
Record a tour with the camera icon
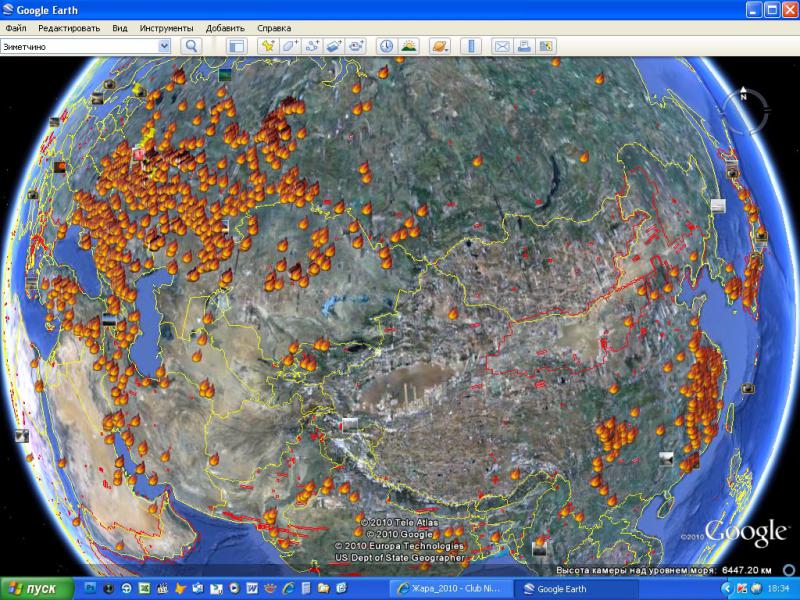pyautogui.click(x=356, y=46)
